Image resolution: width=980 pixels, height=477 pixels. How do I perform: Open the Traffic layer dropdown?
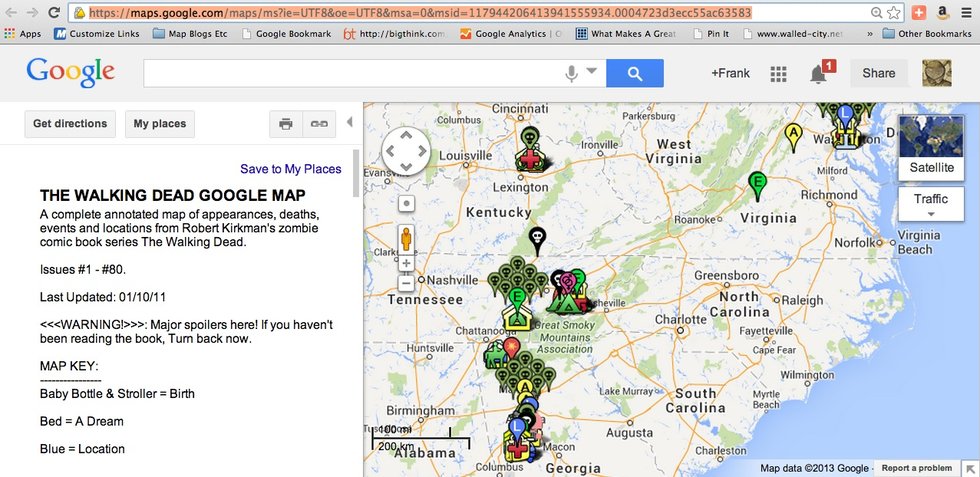[931, 204]
